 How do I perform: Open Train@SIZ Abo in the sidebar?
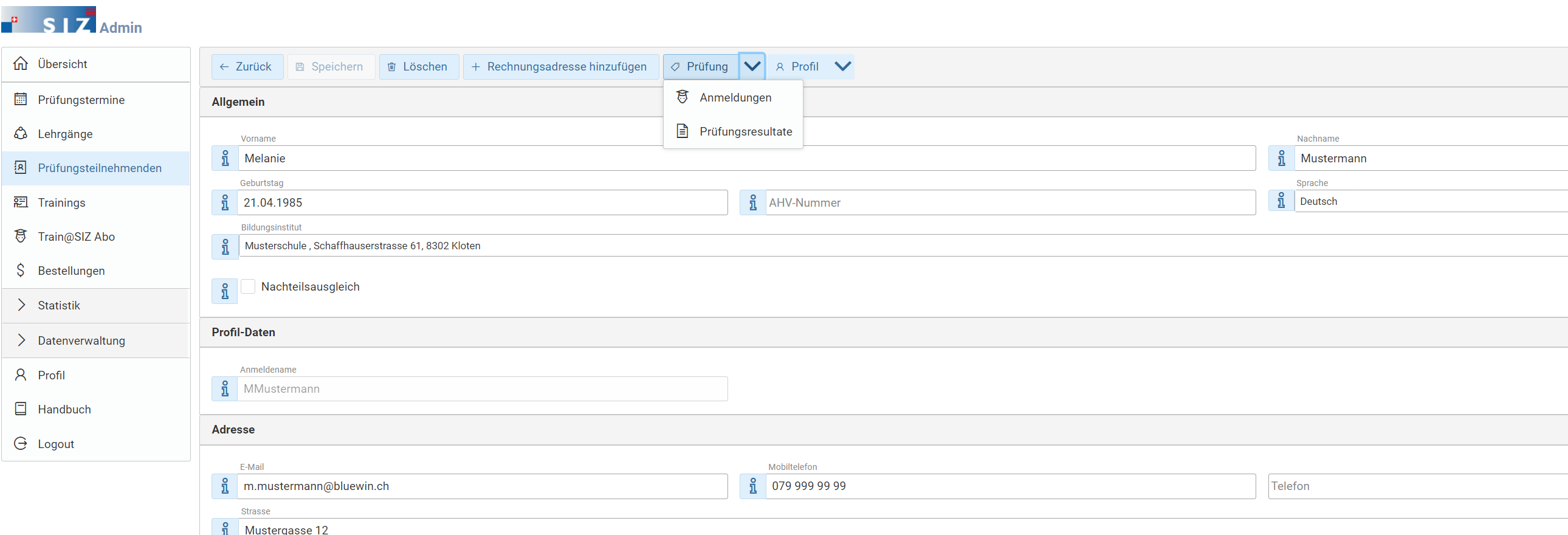pos(96,236)
